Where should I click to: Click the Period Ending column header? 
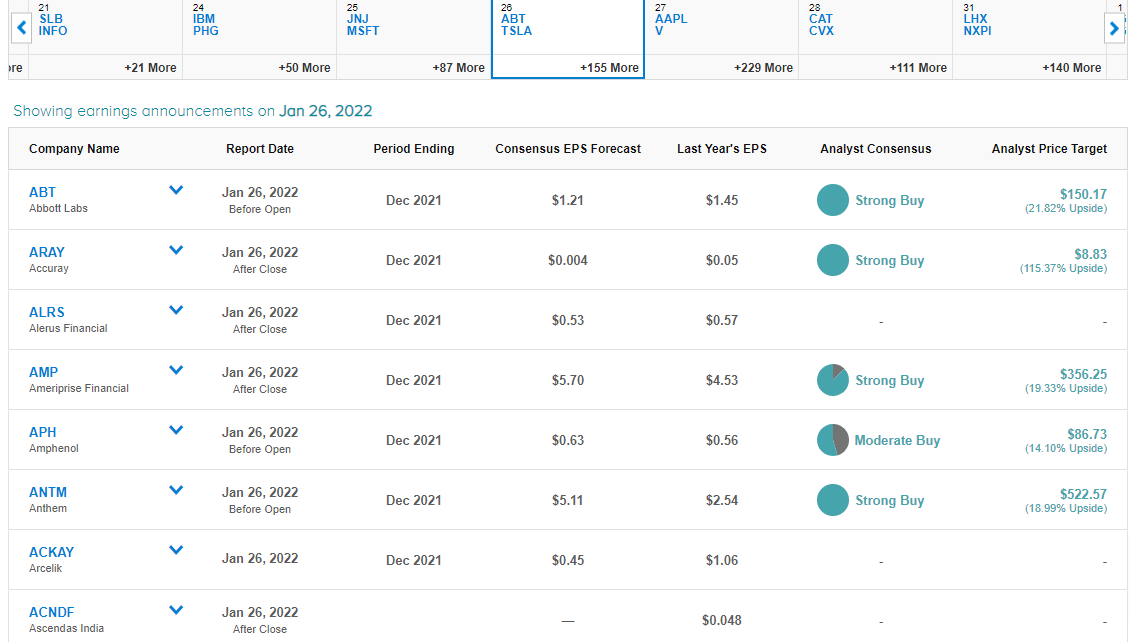coord(414,148)
